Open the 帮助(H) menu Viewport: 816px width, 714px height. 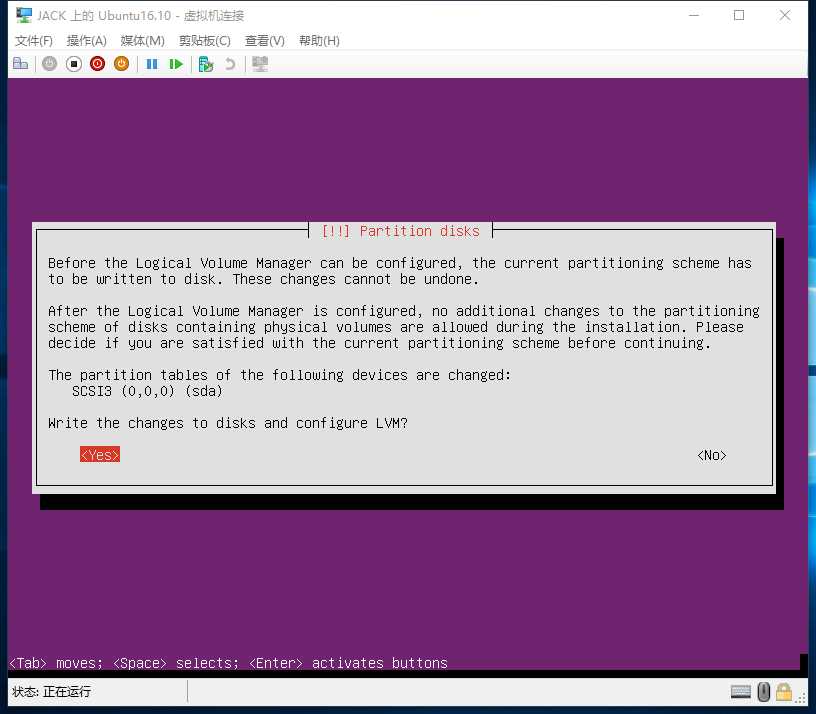(x=319, y=41)
